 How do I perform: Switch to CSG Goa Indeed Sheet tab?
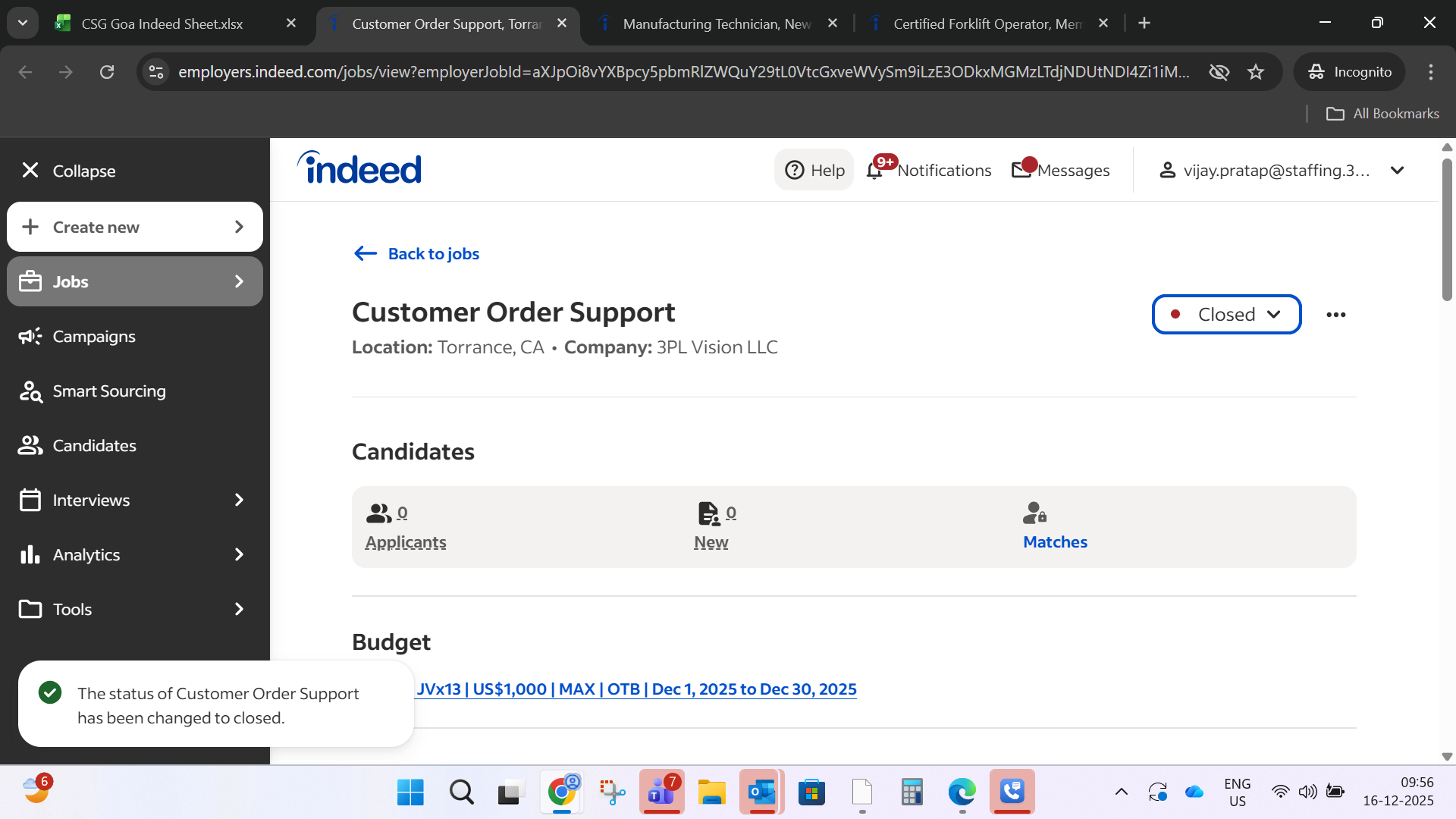[x=162, y=24]
